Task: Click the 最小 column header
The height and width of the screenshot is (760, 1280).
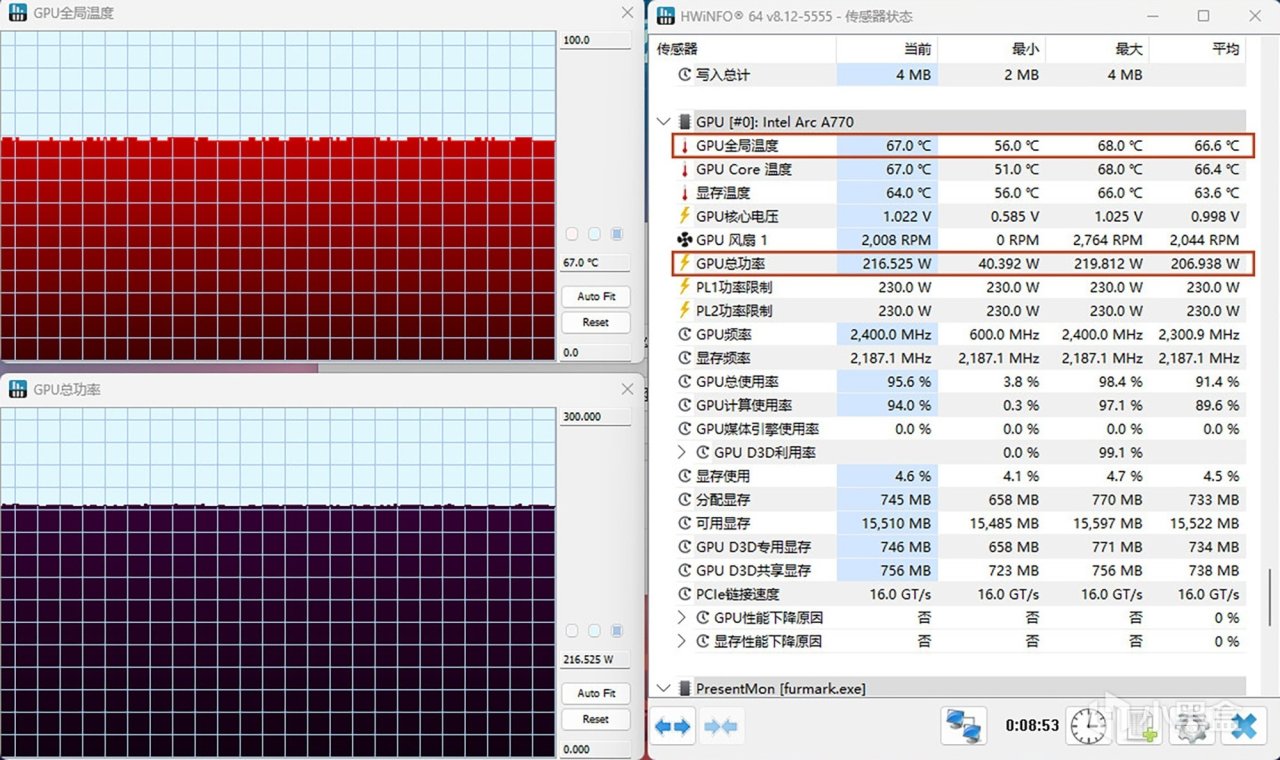Action: 992,50
